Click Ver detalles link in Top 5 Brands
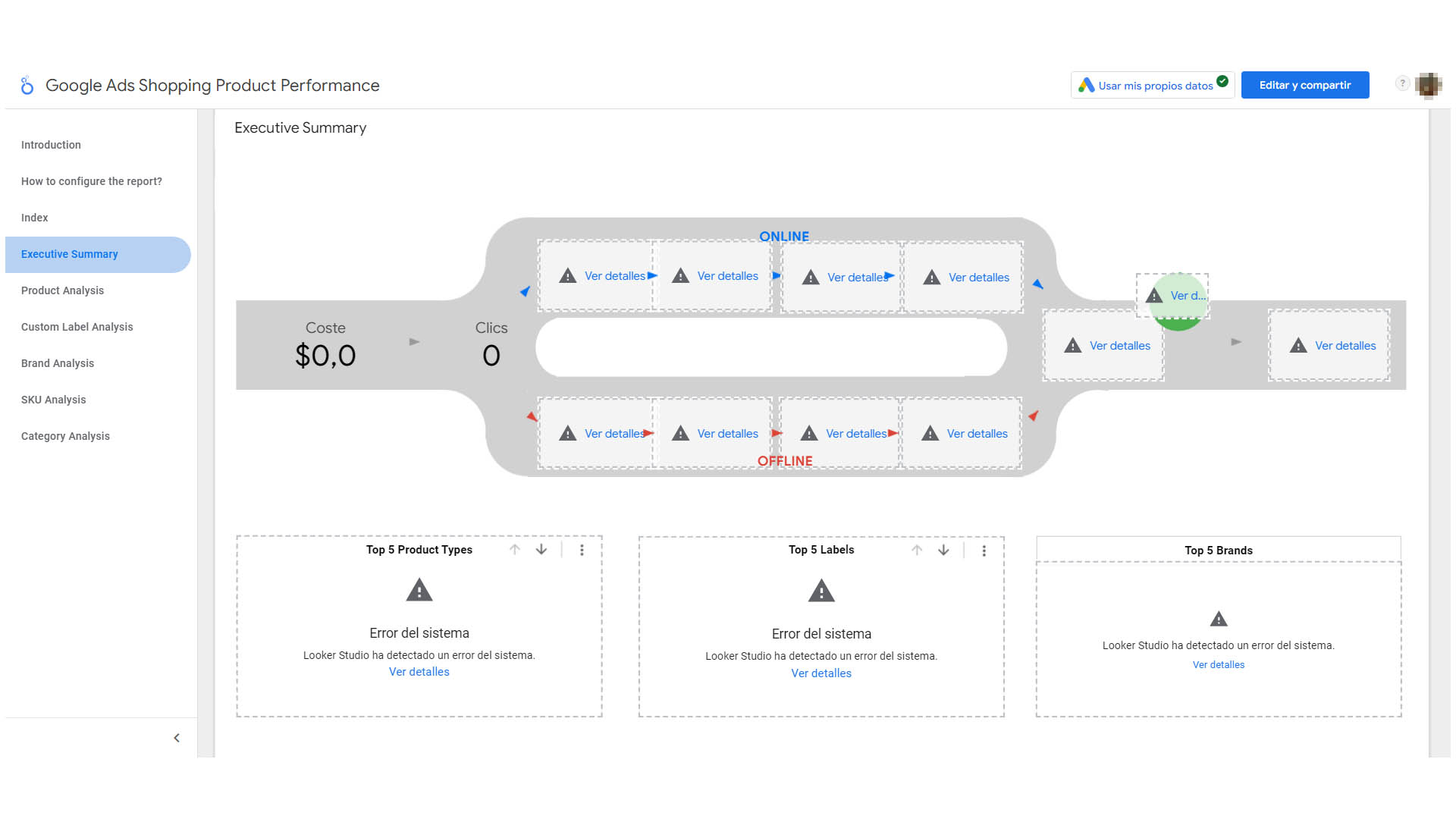1456x819 pixels. pyautogui.click(x=1218, y=665)
